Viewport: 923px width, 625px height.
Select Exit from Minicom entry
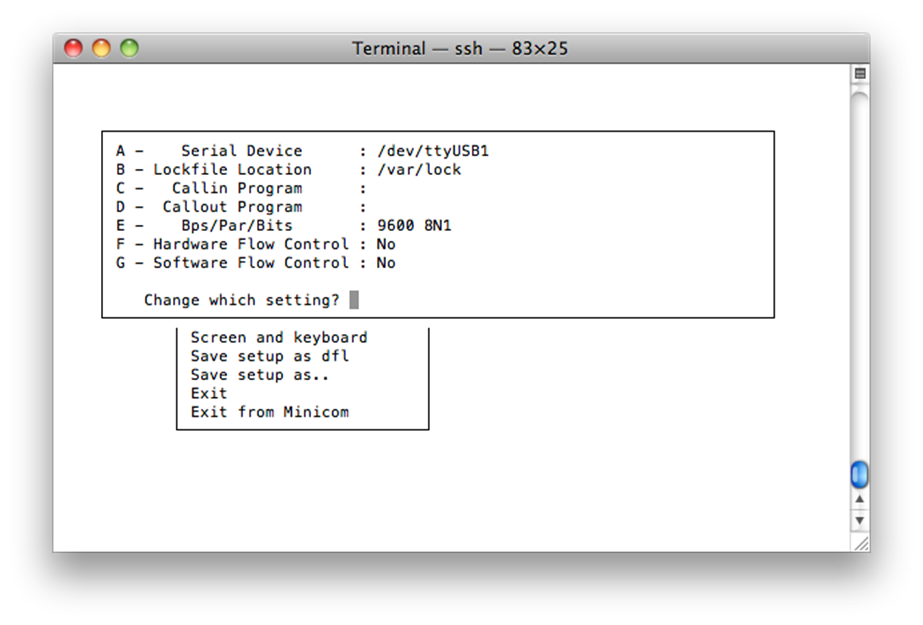(270, 412)
